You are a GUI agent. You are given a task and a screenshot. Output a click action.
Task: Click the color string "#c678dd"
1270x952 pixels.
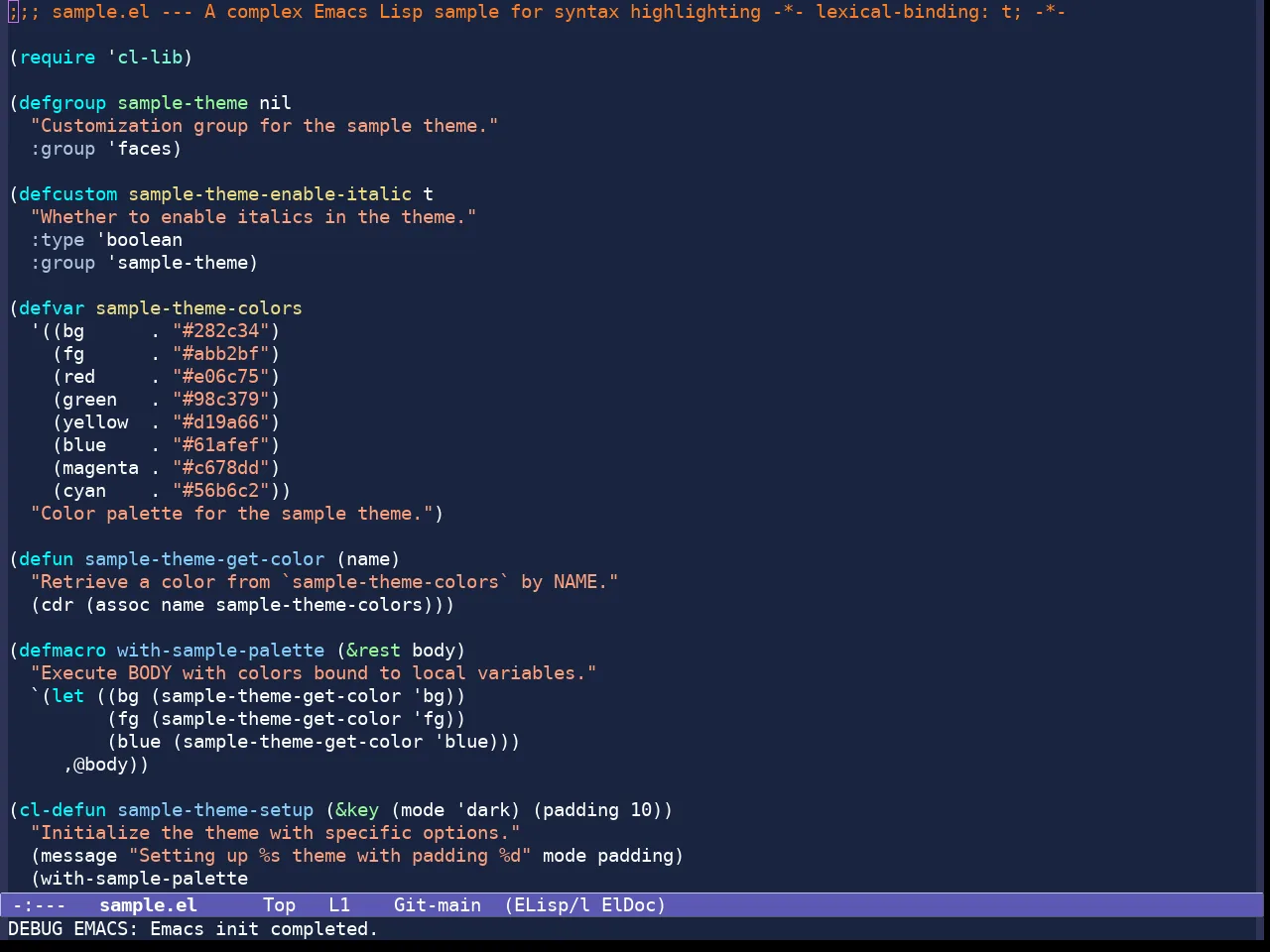pos(220,468)
